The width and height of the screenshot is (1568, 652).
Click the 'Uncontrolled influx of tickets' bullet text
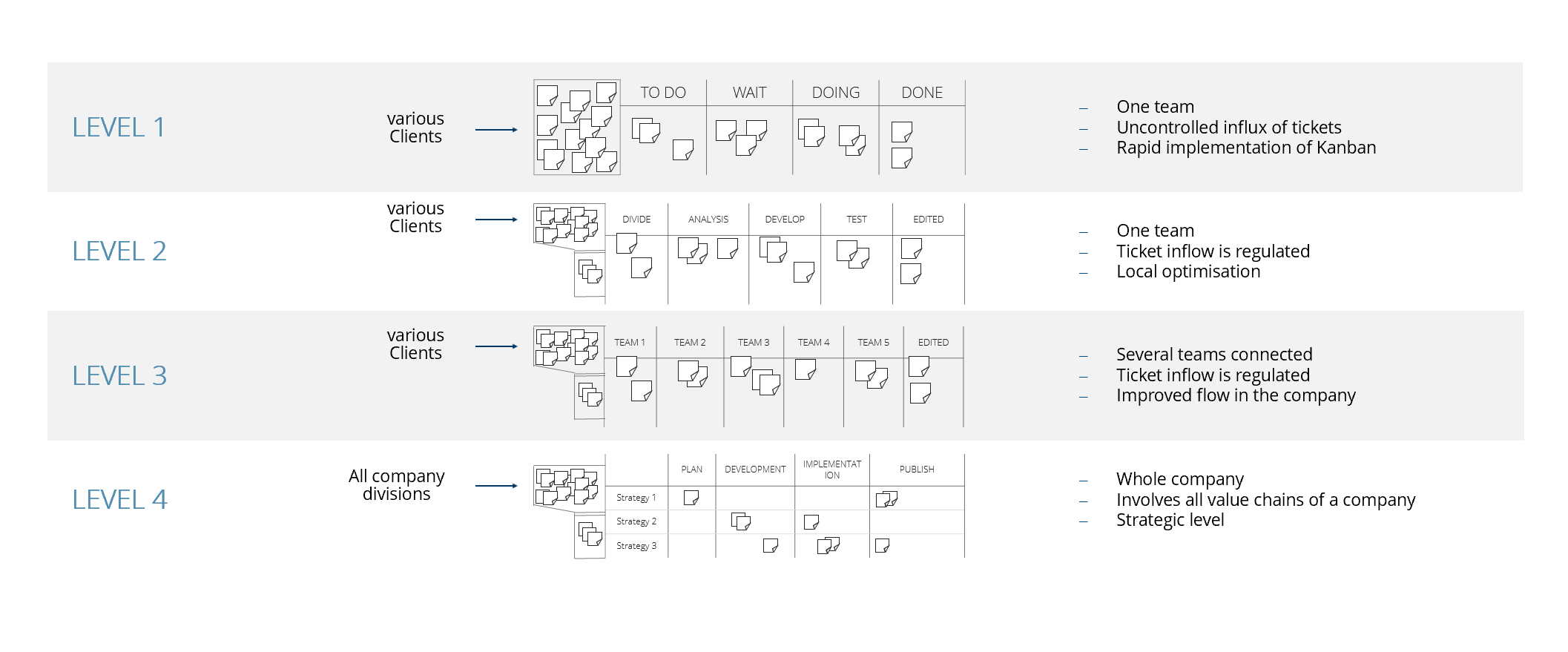[x=1229, y=128]
